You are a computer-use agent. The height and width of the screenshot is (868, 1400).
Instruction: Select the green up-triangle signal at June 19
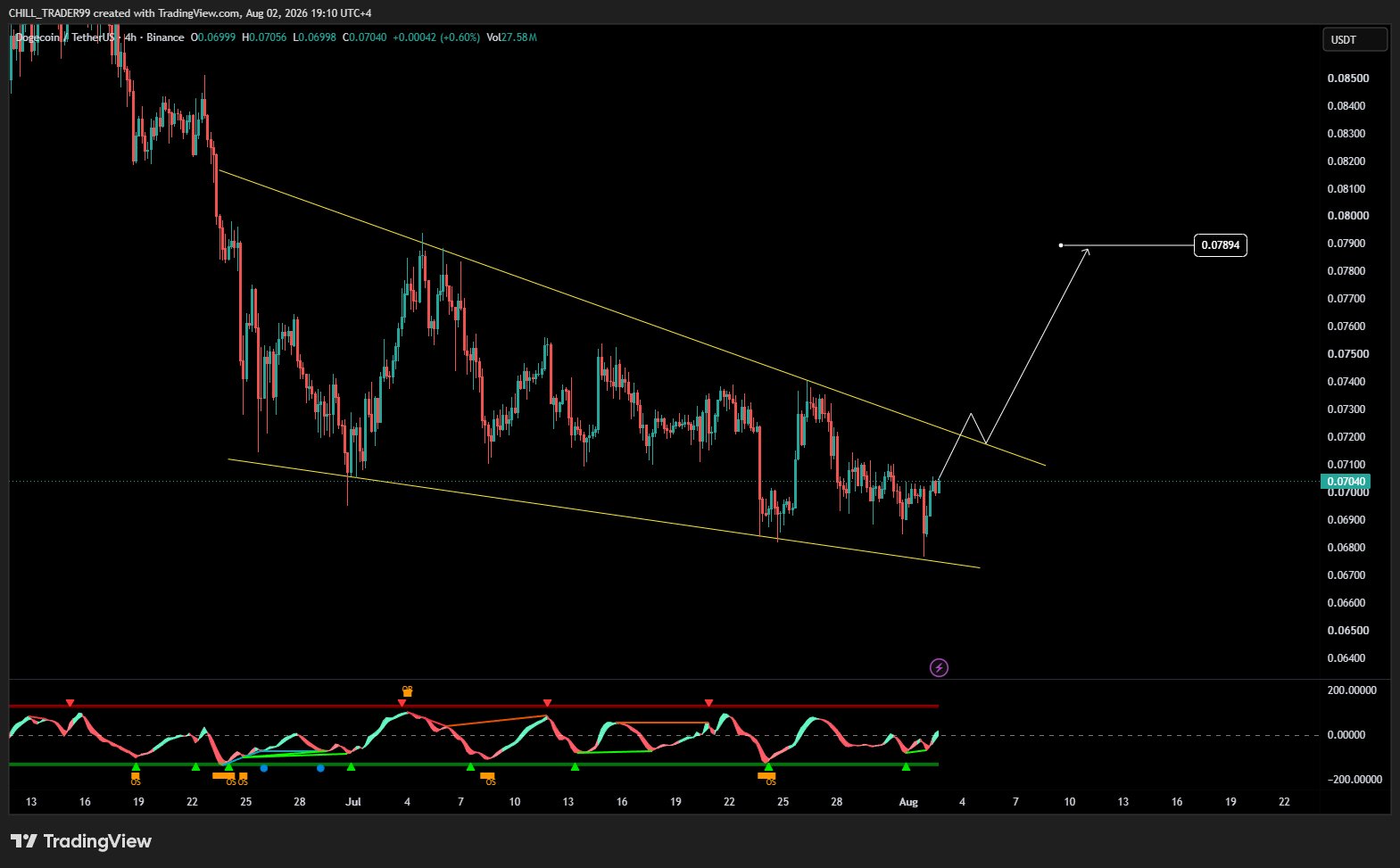(136, 767)
